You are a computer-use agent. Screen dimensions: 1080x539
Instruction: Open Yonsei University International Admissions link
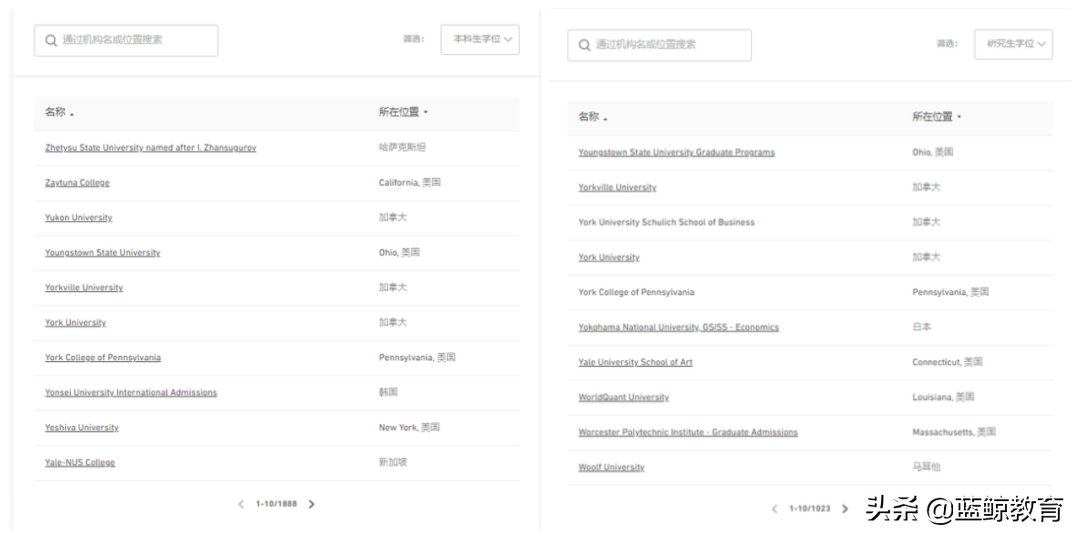pos(131,393)
